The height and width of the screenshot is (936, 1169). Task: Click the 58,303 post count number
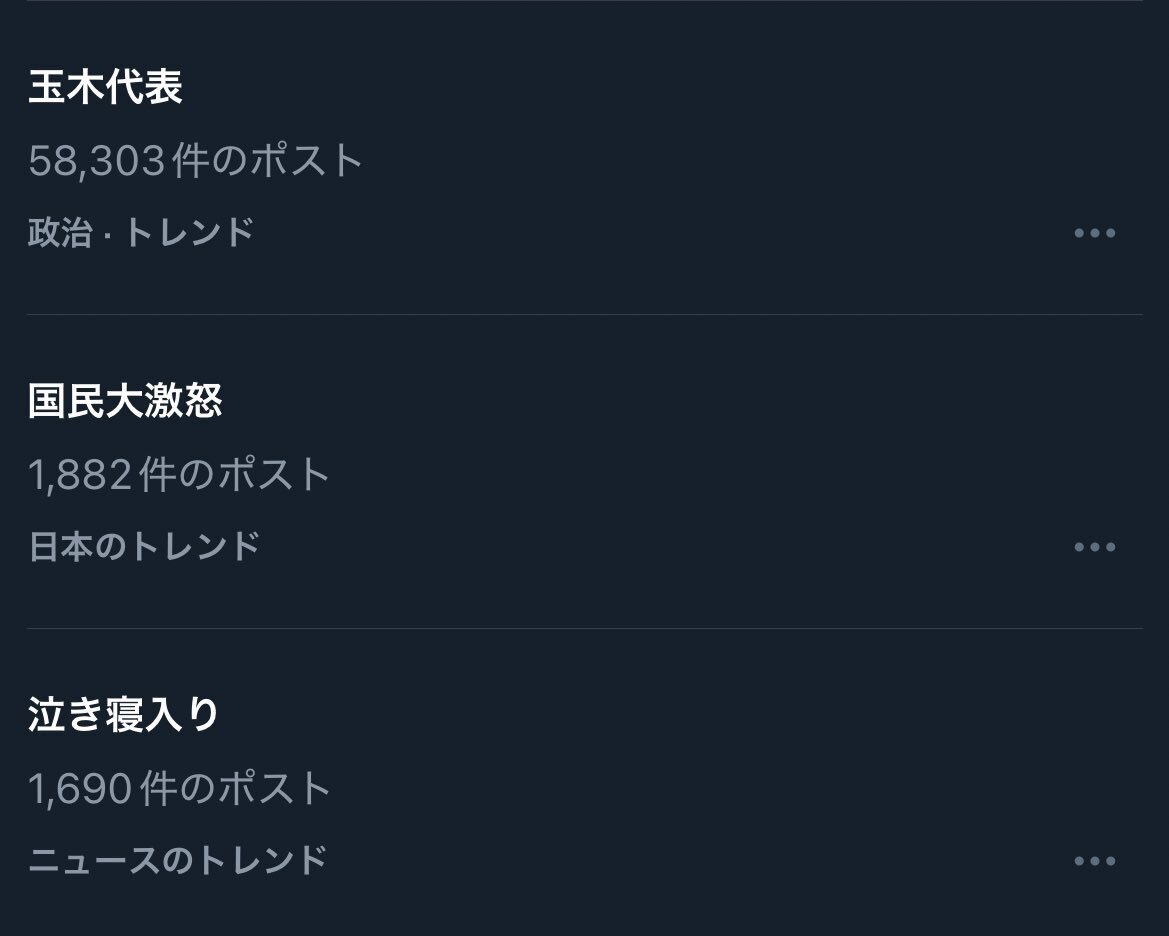point(96,161)
